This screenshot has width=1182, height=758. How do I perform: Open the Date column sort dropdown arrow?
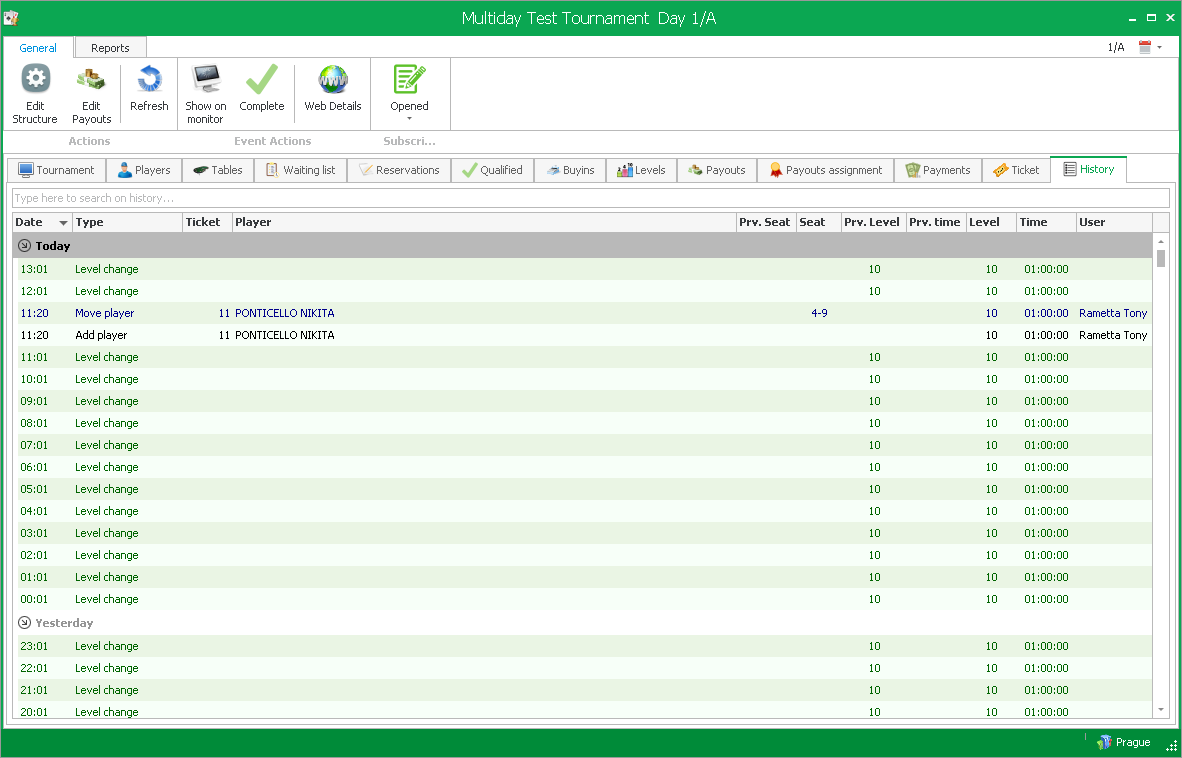[64, 223]
